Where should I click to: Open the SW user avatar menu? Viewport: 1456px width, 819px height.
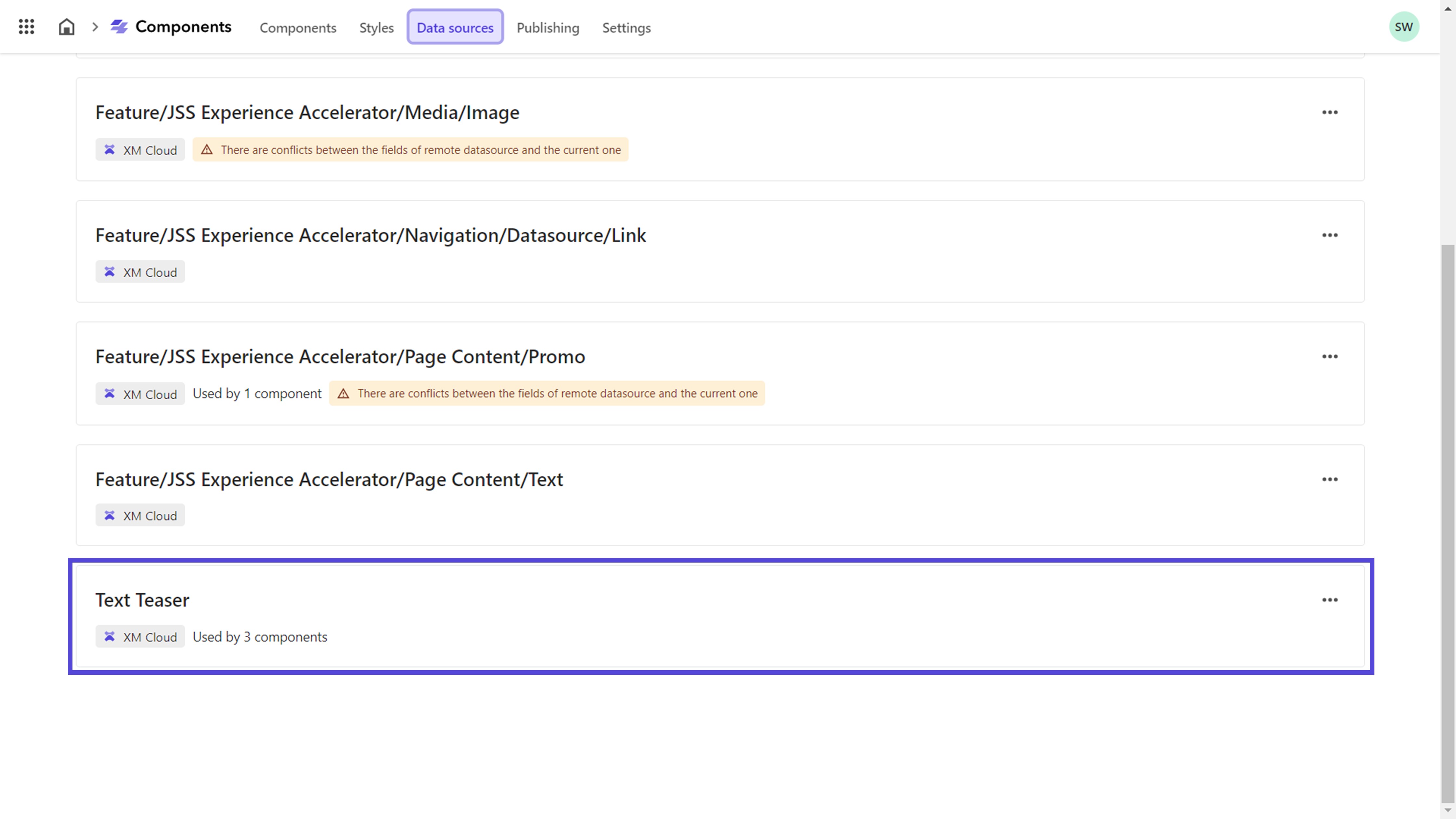tap(1405, 25)
